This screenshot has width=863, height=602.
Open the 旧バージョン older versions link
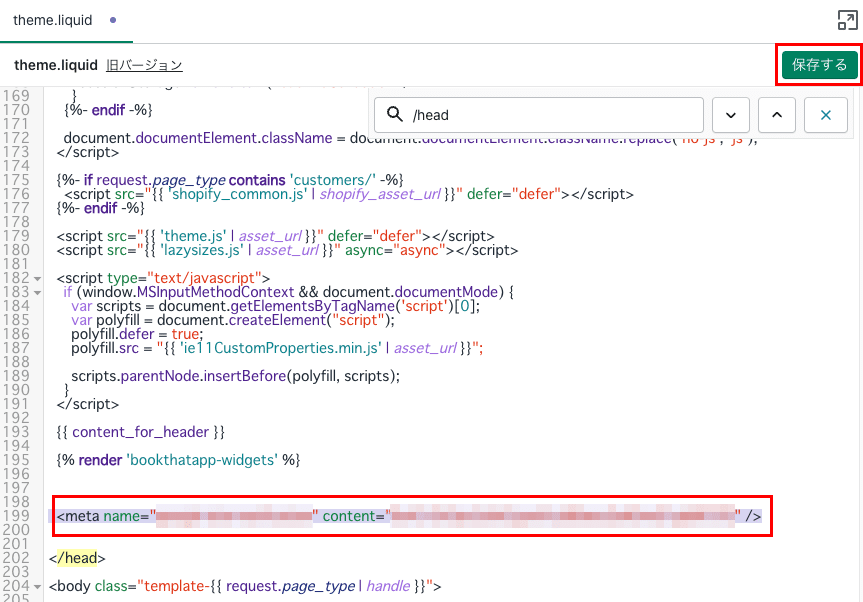[144, 65]
